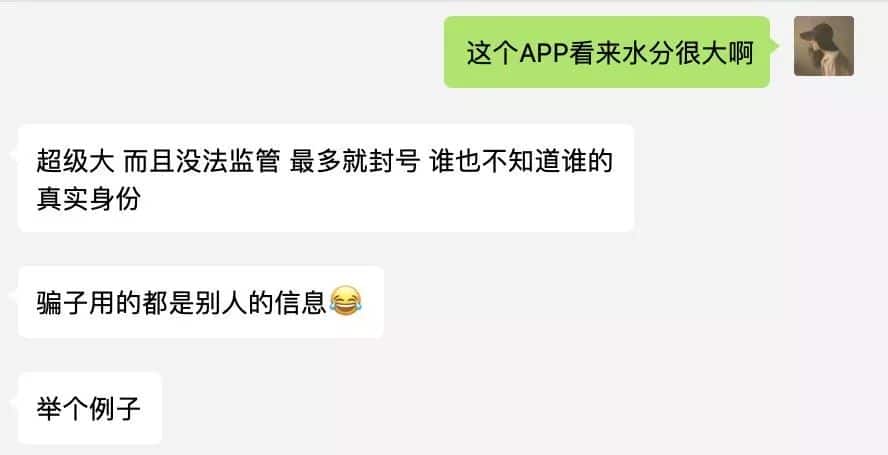
Task: Select the 举个例子 message bubble
Action: tap(89, 408)
